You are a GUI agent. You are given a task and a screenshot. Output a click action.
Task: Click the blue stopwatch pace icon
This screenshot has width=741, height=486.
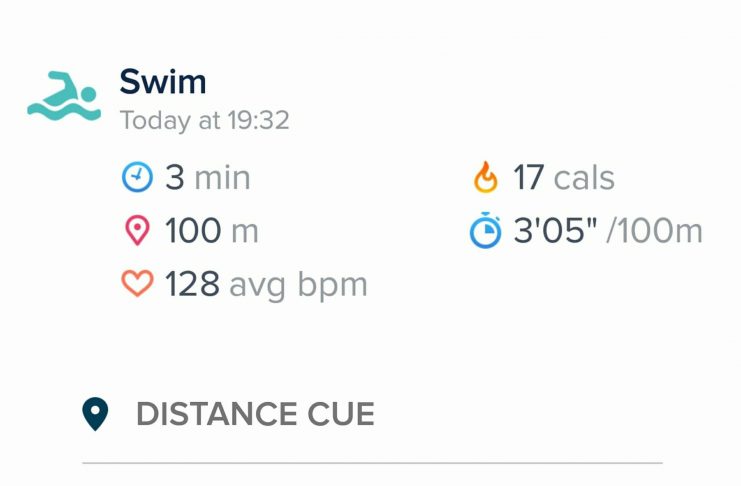[485, 230]
